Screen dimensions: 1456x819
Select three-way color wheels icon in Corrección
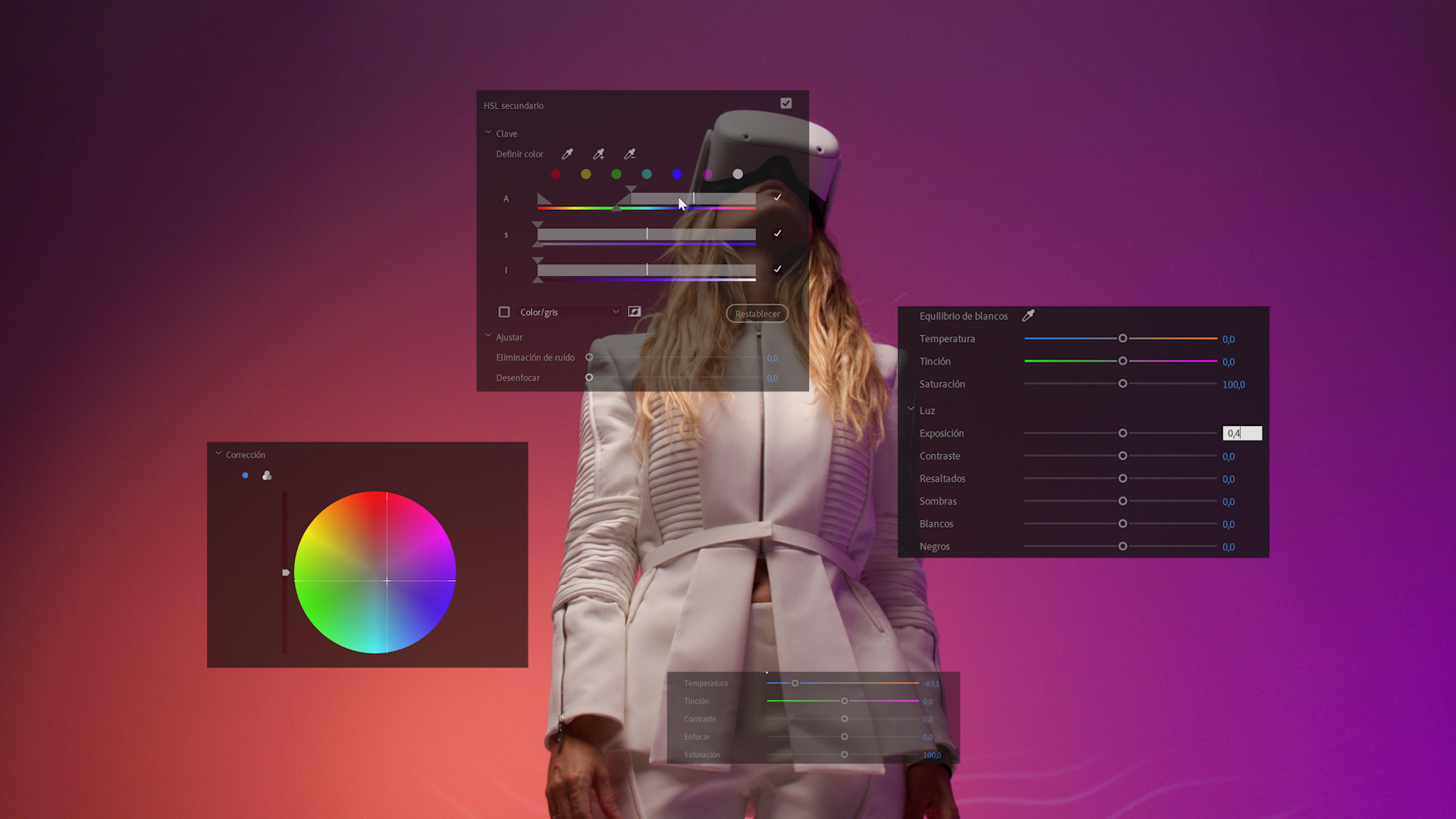point(267,475)
